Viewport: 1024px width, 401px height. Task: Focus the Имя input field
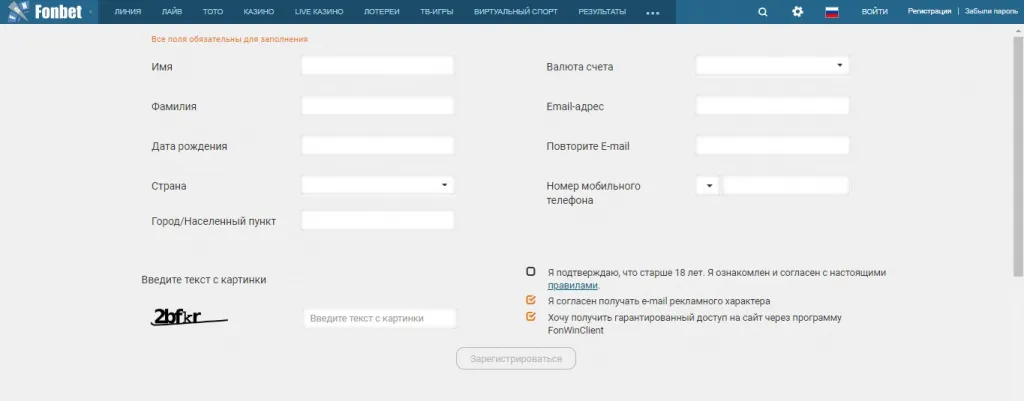pyautogui.click(x=377, y=66)
